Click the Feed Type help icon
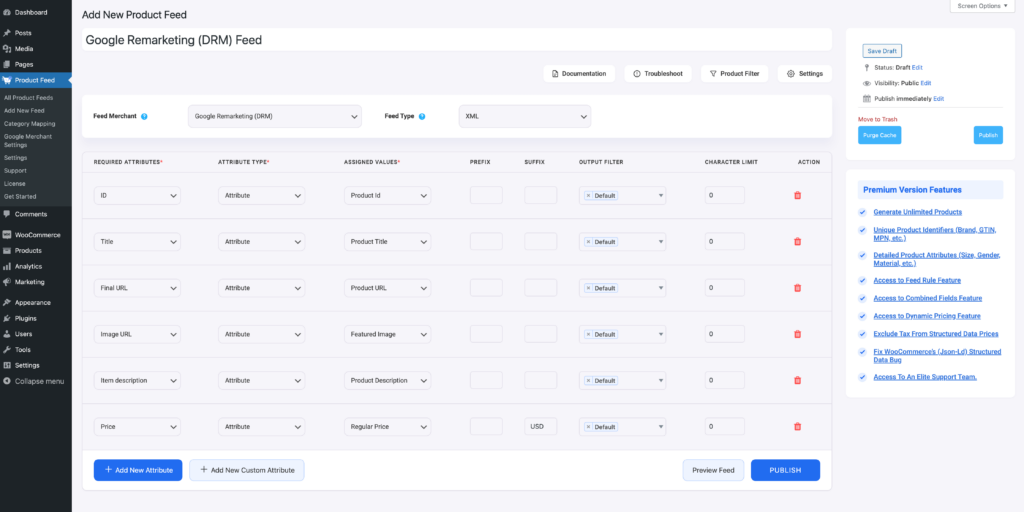 click(x=422, y=116)
